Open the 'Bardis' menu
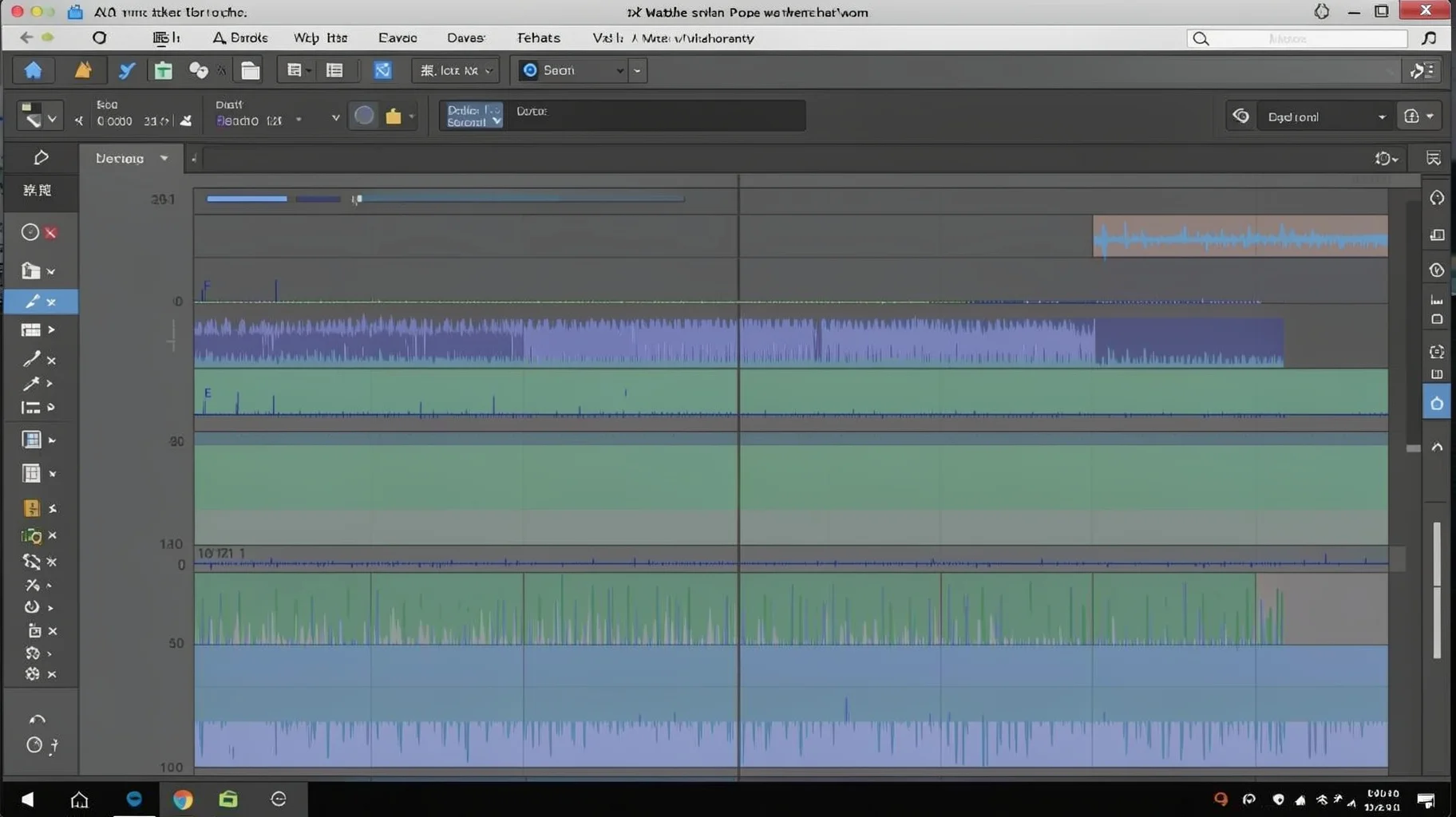This screenshot has height=817, width=1456. pyautogui.click(x=240, y=37)
